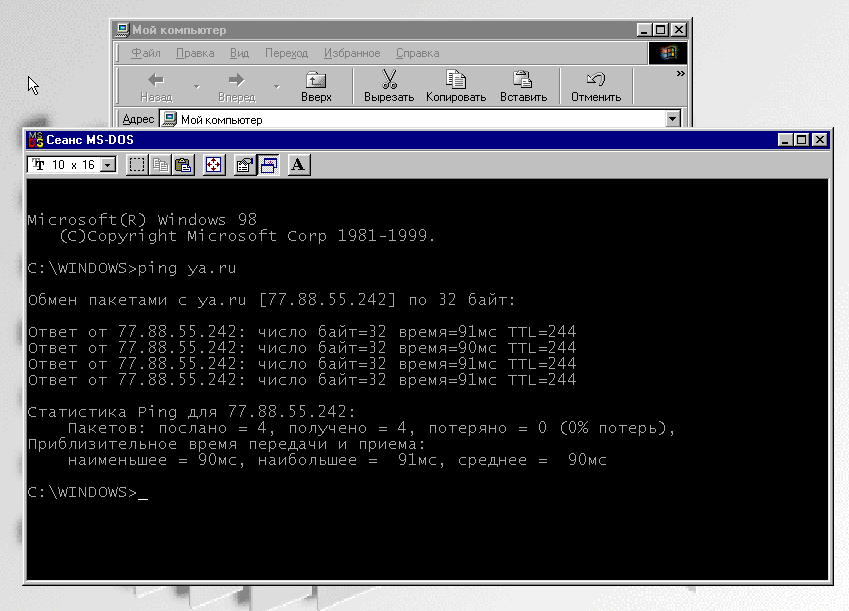The image size is (849, 611).
Task: Click the MS-DOS icon in the title bar
Action: point(36,140)
